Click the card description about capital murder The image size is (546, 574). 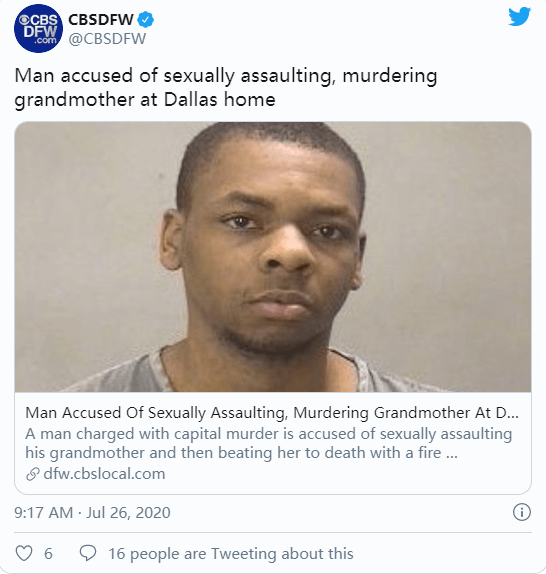tap(268, 443)
